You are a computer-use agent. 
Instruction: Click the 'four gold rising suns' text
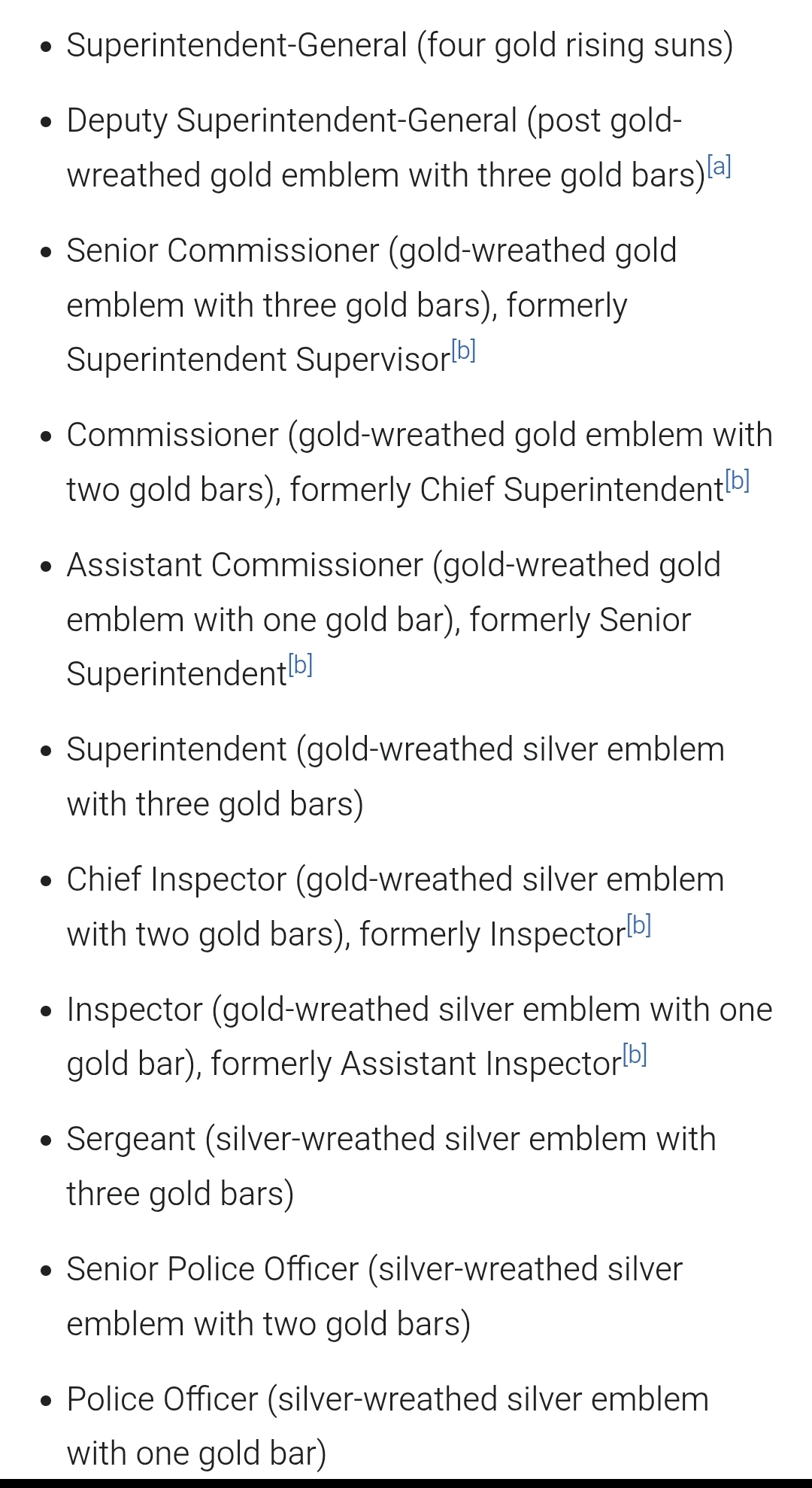point(574,45)
